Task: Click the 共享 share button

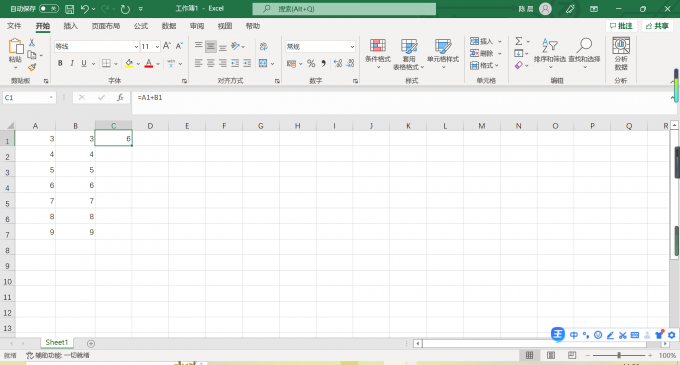Action: point(657,26)
